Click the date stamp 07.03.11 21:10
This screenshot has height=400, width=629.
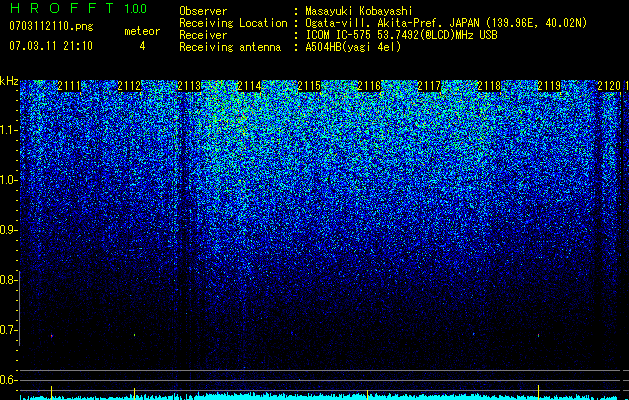(x=51, y=46)
